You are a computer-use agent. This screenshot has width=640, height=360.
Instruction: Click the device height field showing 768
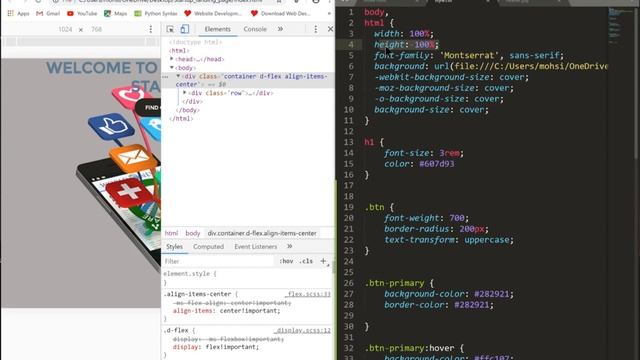[x=96, y=29]
